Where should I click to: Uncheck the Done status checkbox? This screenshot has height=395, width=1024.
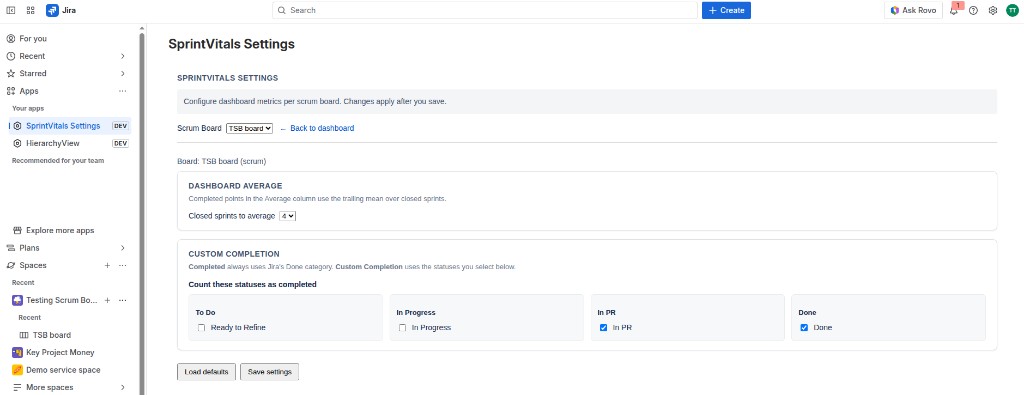805,328
